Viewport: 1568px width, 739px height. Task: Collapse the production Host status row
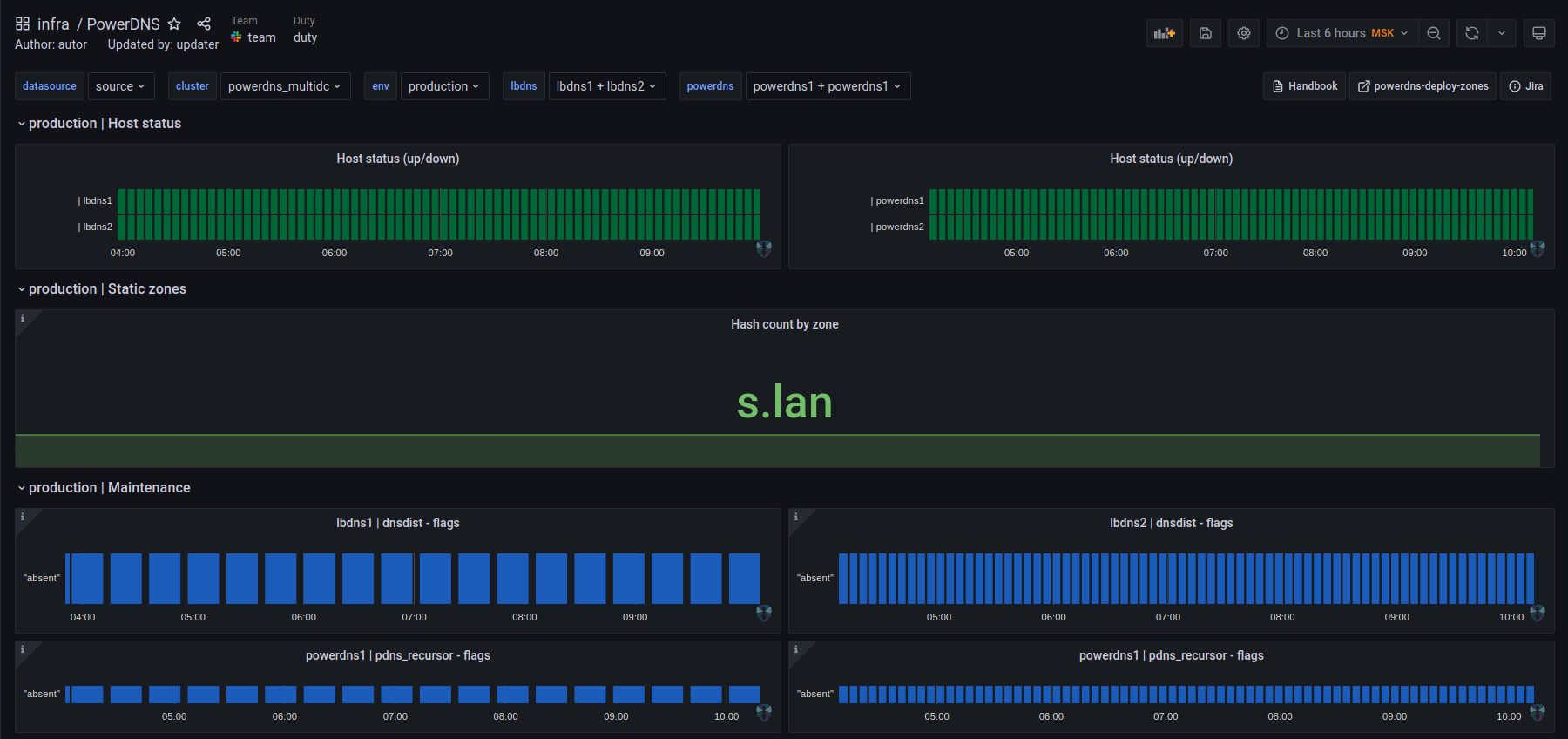click(100, 124)
